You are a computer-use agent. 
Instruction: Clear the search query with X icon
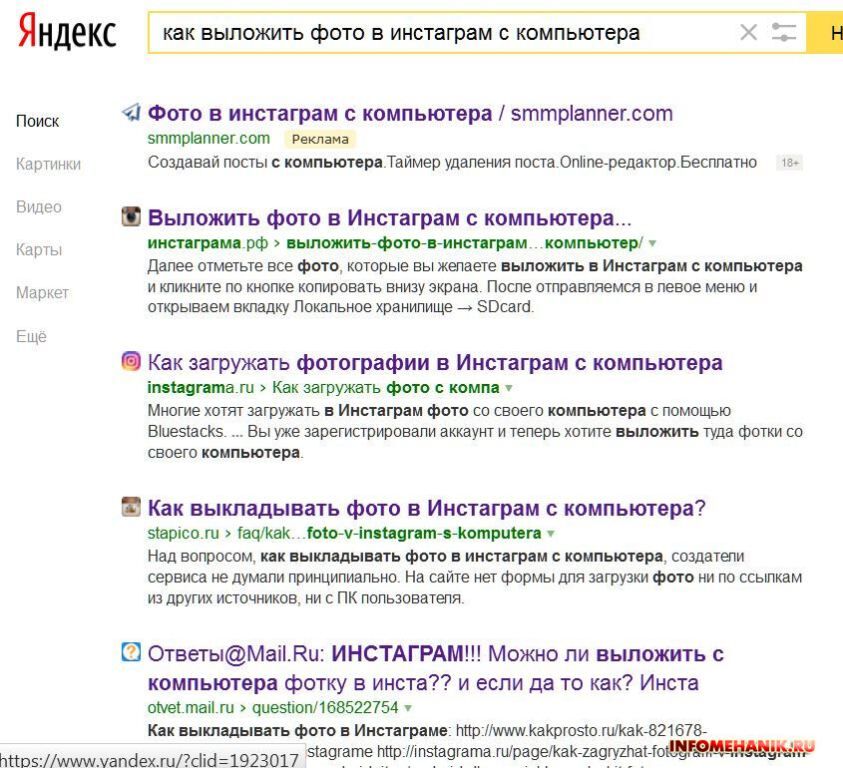click(748, 33)
